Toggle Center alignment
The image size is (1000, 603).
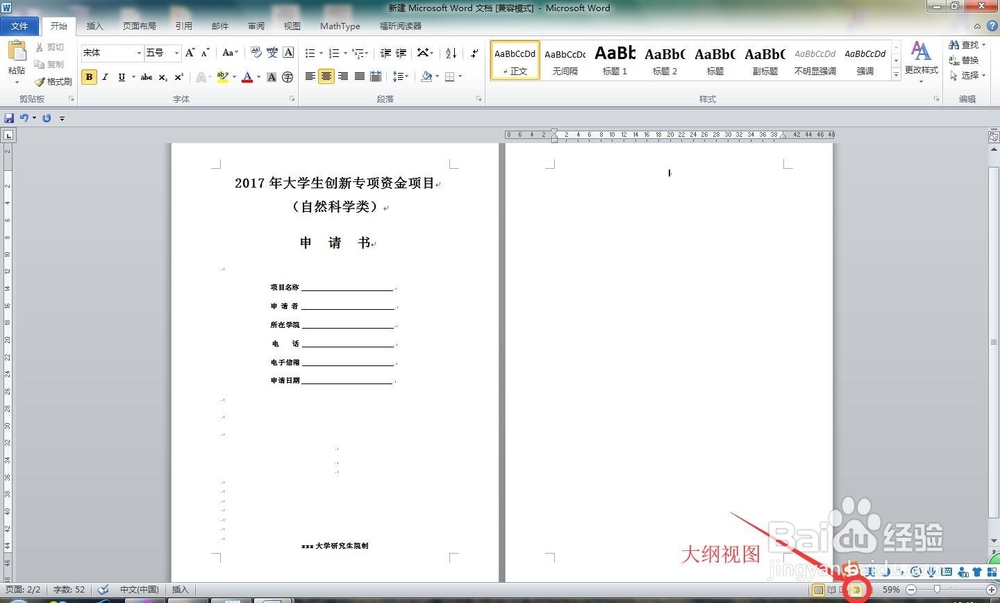[327, 76]
